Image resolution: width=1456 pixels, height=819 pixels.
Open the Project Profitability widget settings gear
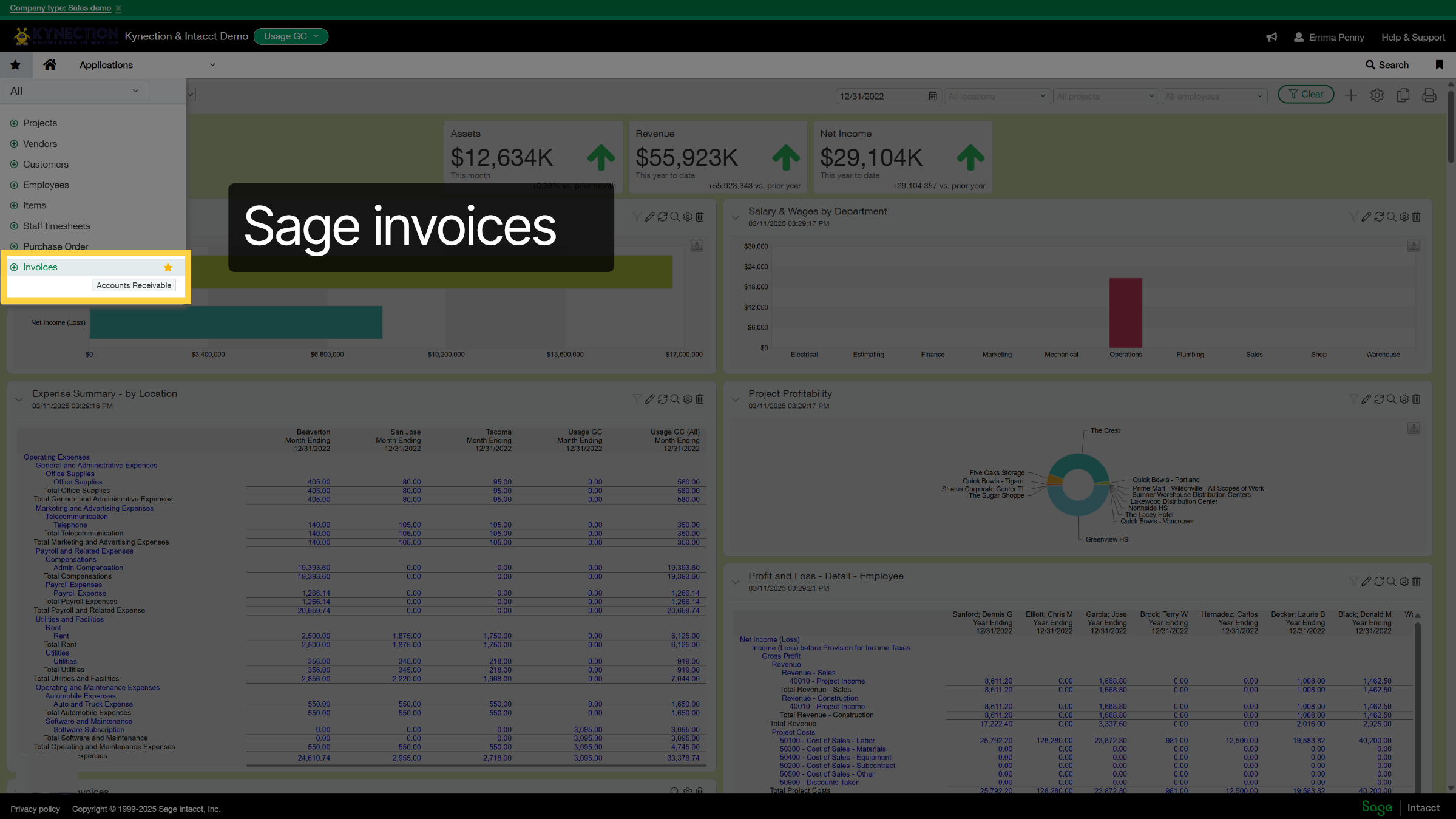1404,399
